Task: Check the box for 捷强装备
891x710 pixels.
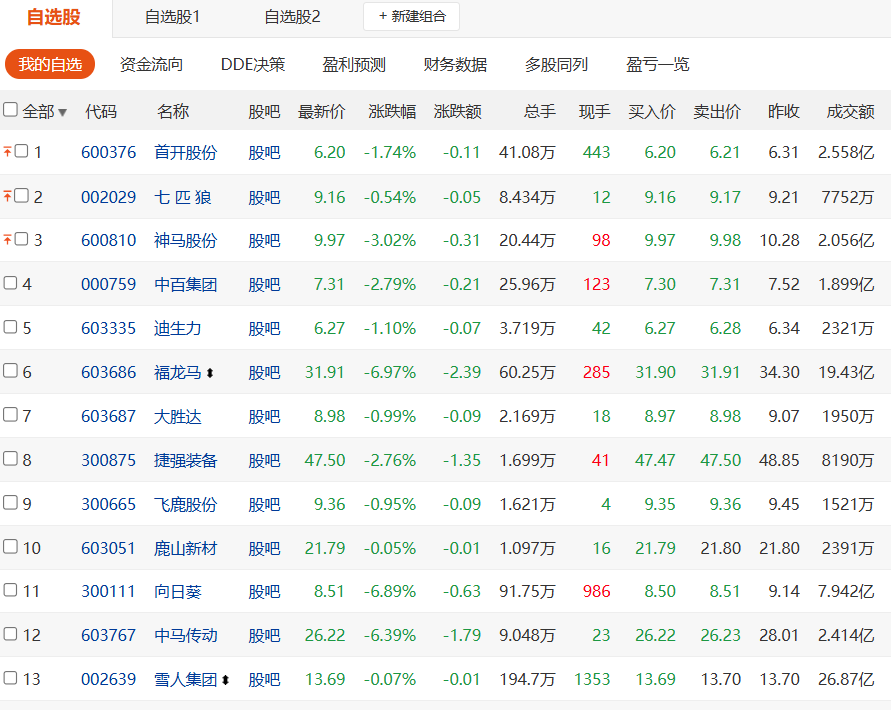Action: click(10, 458)
